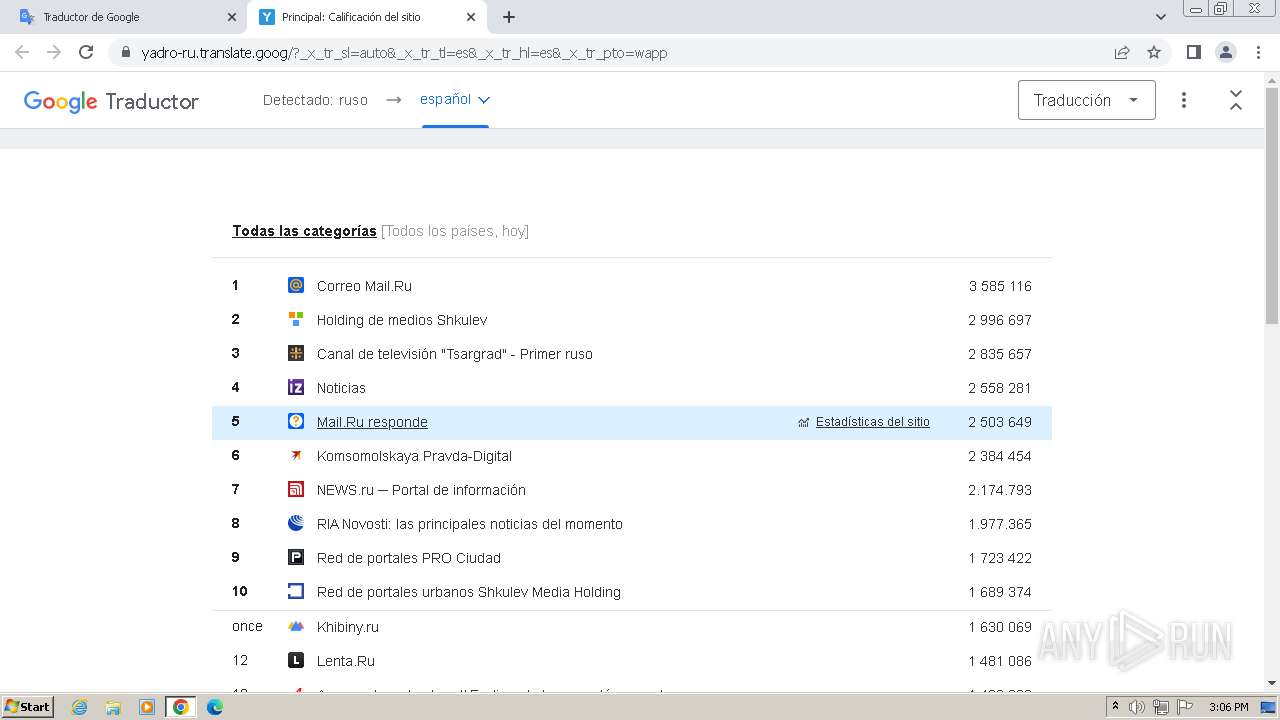The width and height of the screenshot is (1280, 720).
Task: Launch Internet Explorer from the taskbar
Action: 80,707
